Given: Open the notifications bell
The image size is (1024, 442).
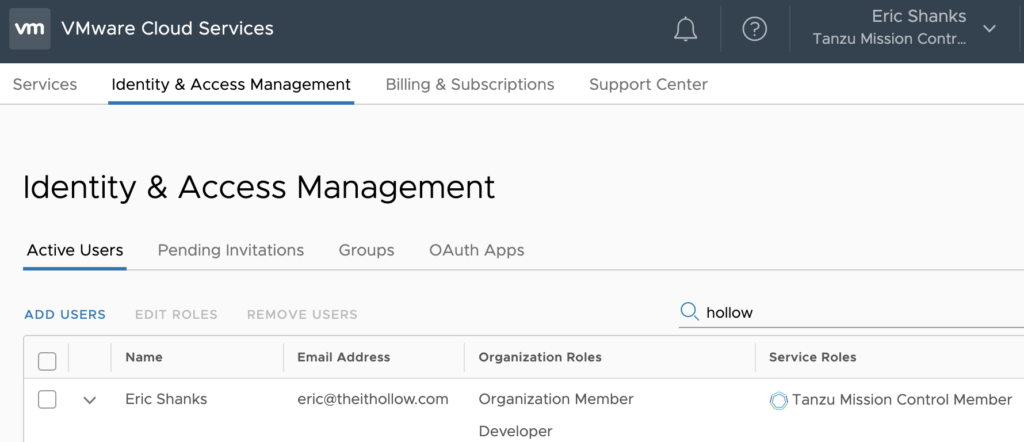Looking at the screenshot, I should pos(685,29).
